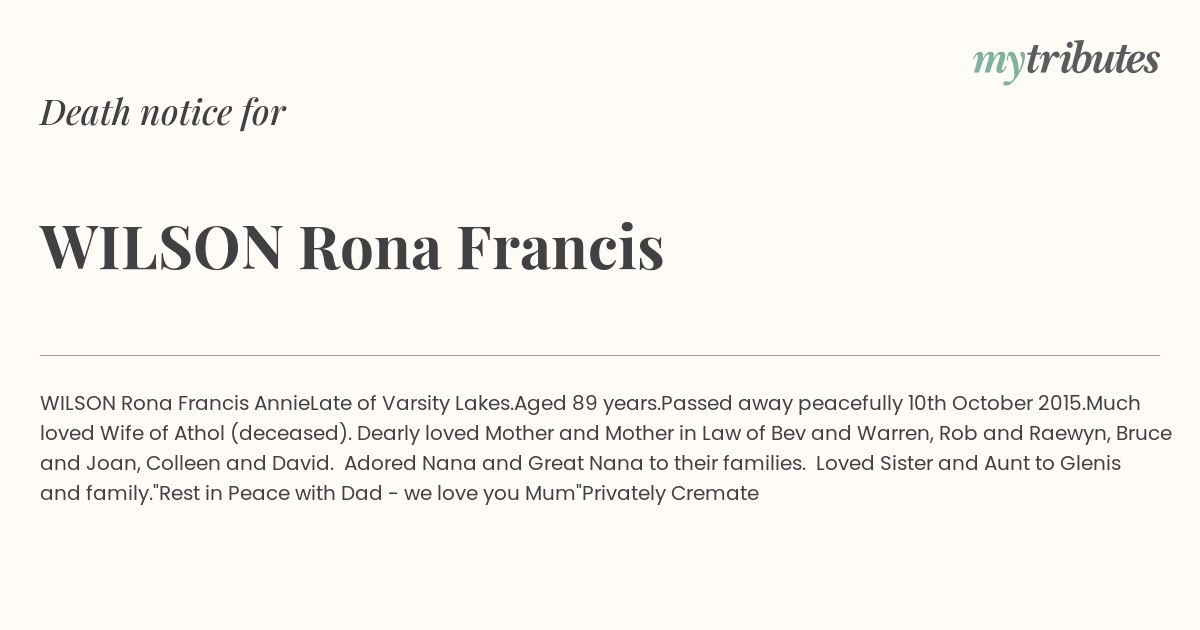Screen dimensions: 1200x630
Task: Click 'Loved Sister and Aunt to Glenis'
Action: [969, 464]
